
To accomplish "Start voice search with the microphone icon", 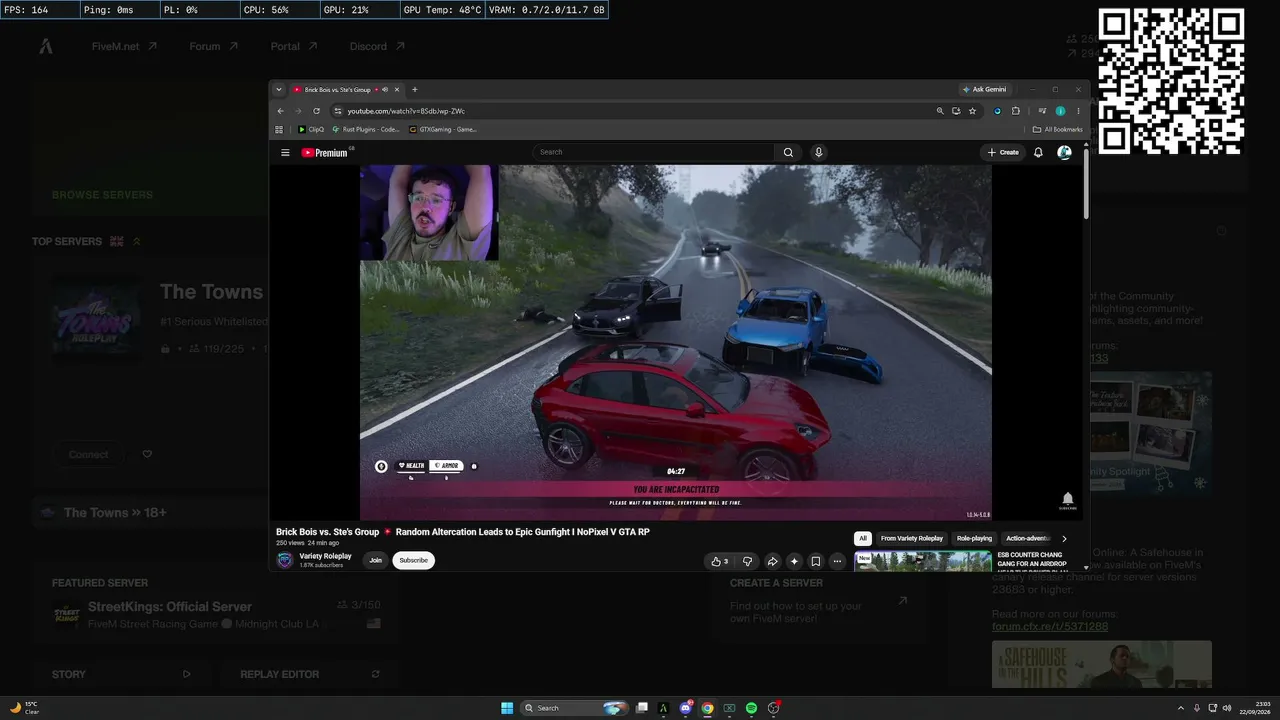I will point(818,152).
